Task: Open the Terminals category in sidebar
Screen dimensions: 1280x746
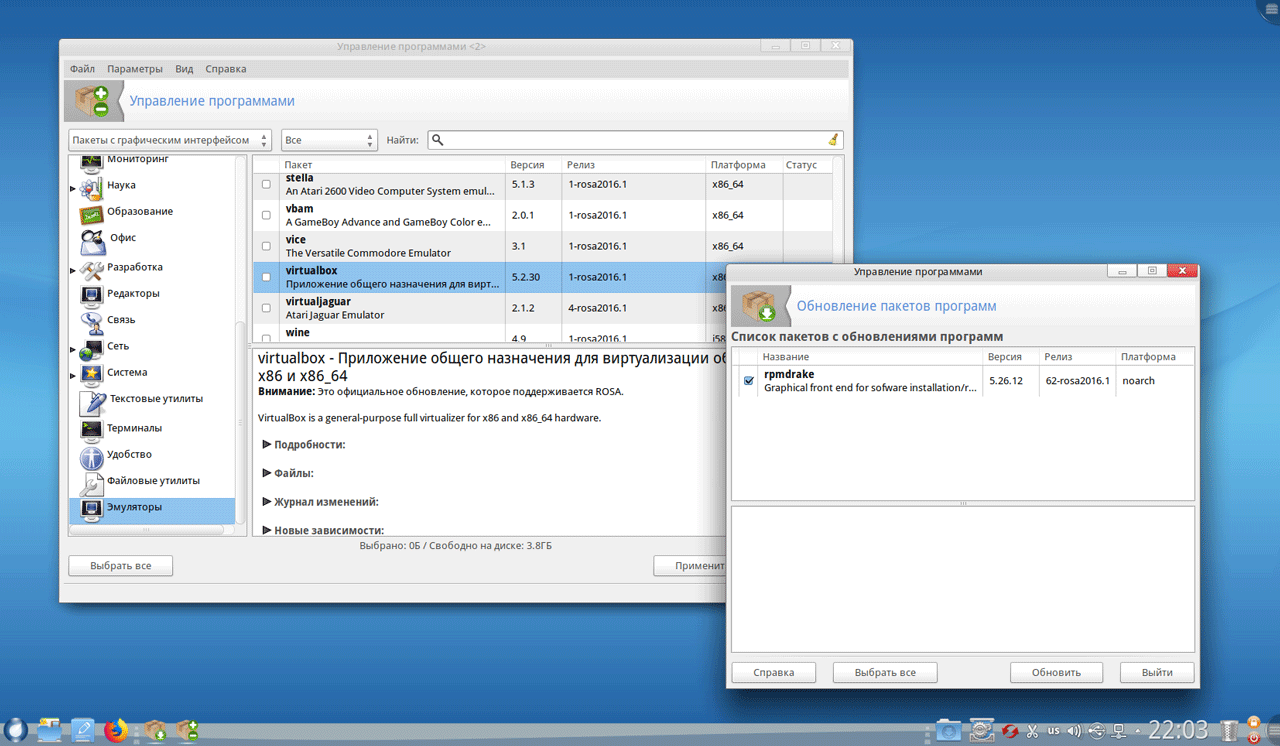Action: (134, 428)
